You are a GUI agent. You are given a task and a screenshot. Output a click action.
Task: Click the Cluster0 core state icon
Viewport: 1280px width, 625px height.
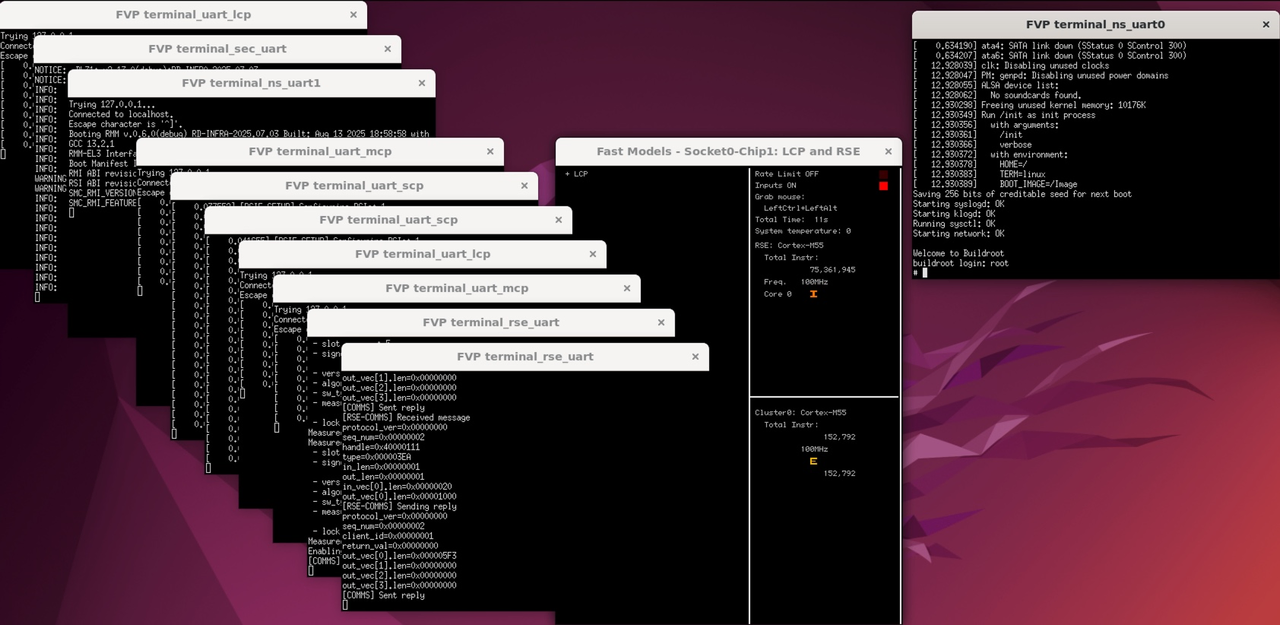pyautogui.click(x=813, y=461)
